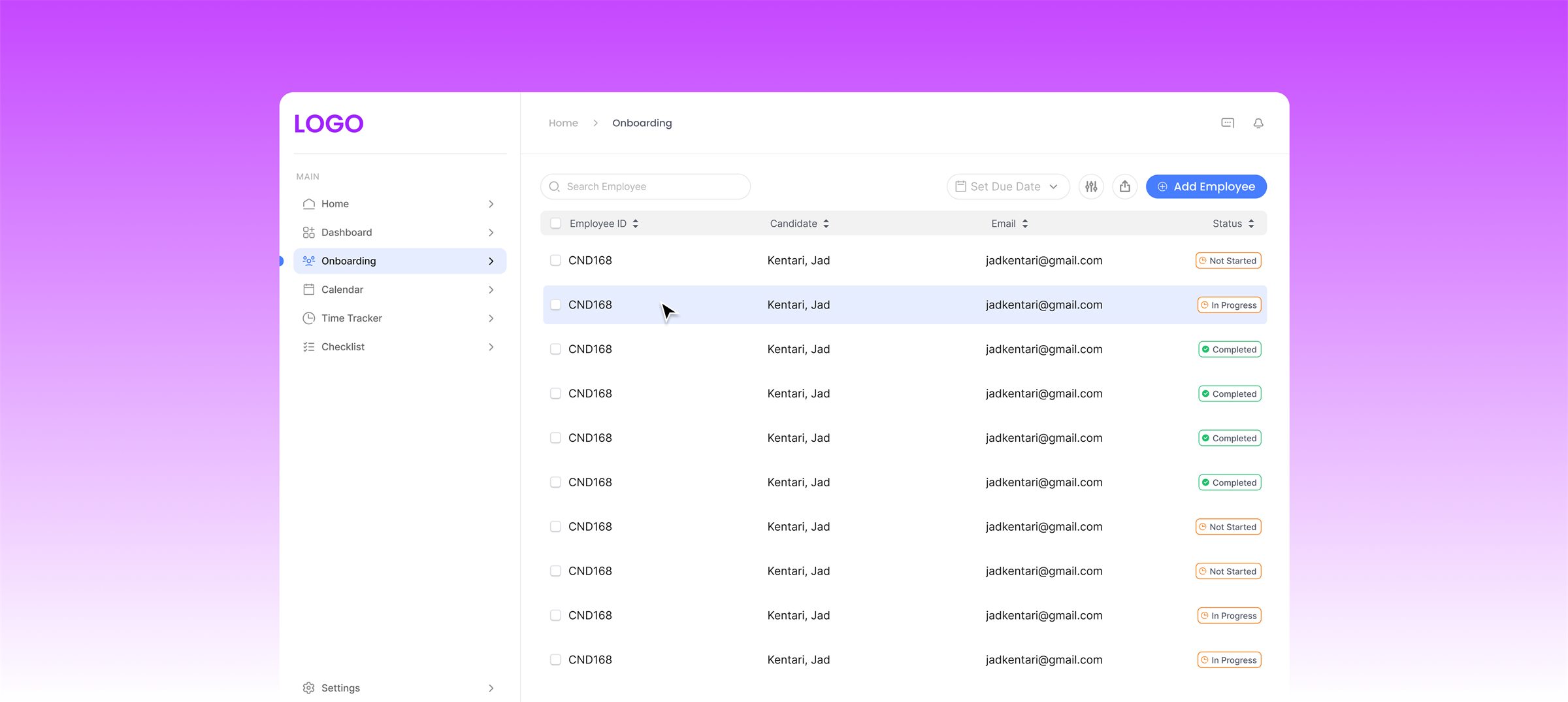This screenshot has width=1568, height=702.
Task: Click the Checklist icon in sidebar
Action: pyautogui.click(x=309, y=347)
